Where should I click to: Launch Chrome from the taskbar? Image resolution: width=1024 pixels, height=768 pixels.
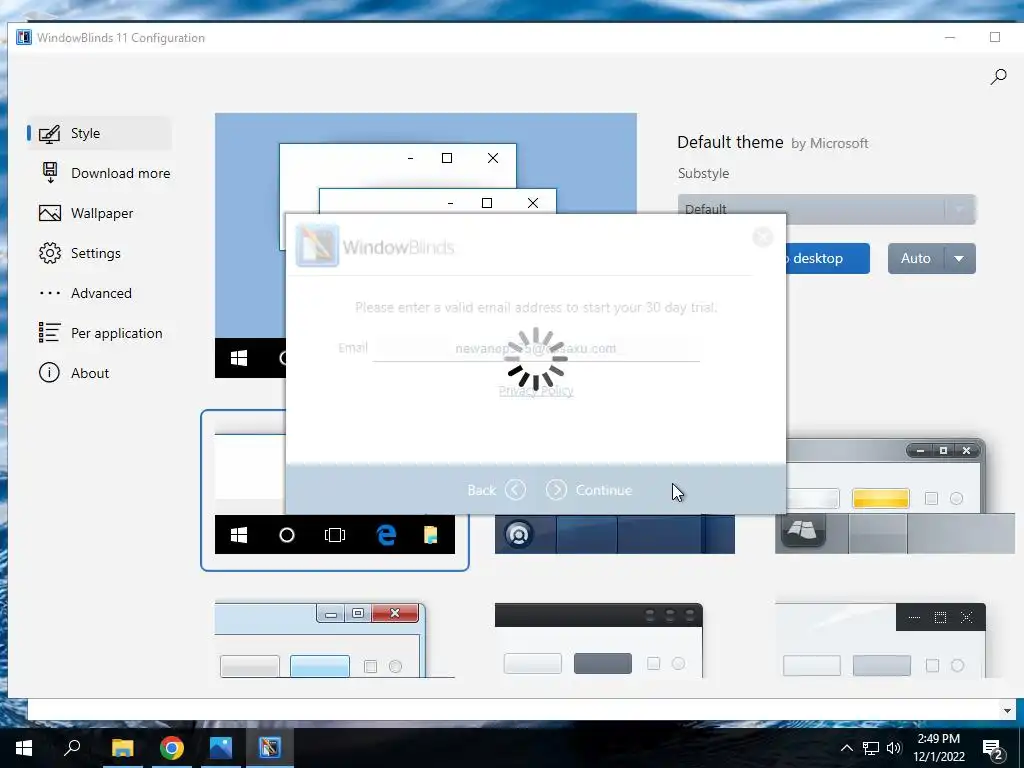tap(172, 748)
